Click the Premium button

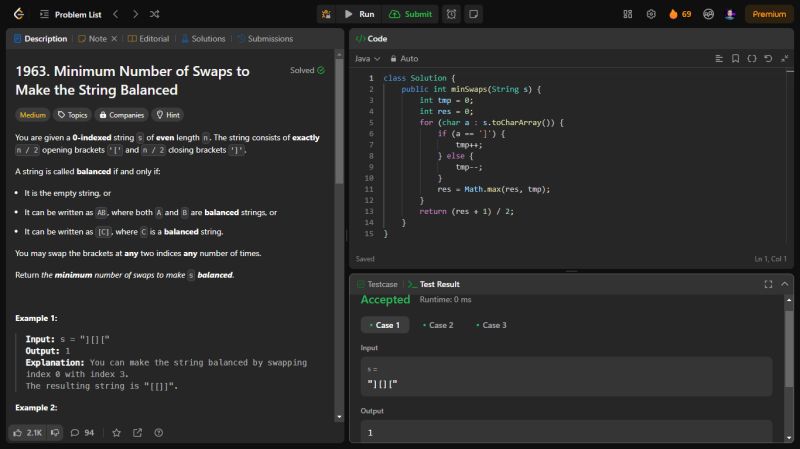(x=769, y=14)
